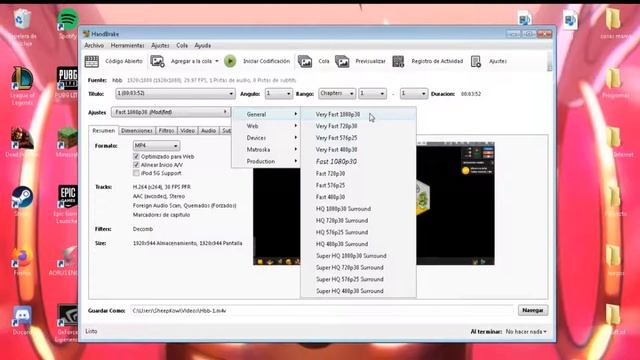Image resolution: width=640 pixels, height=360 pixels.
Task: Click the Navegar button
Action: pyautogui.click(x=533, y=310)
